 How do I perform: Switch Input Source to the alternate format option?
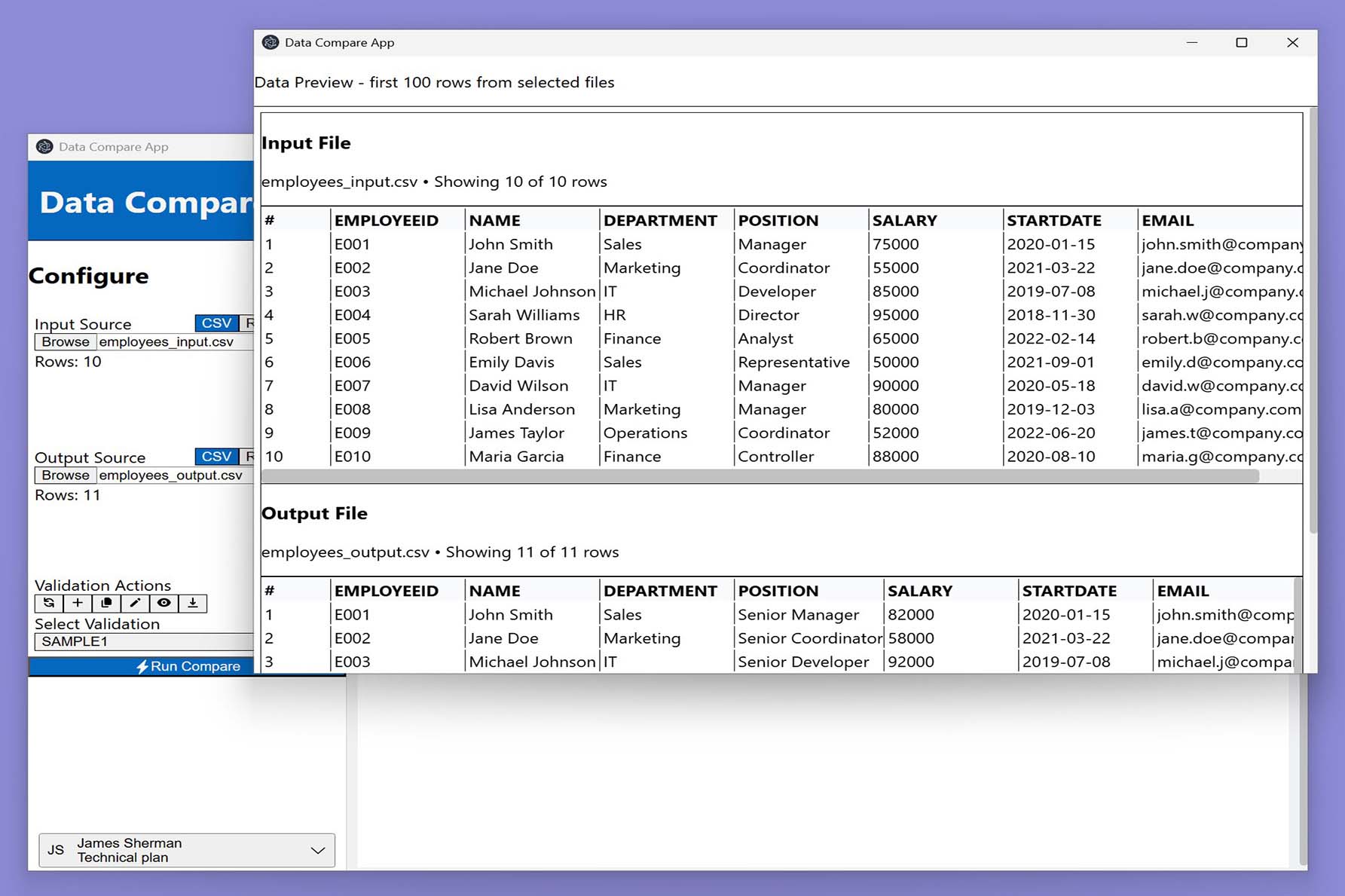tap(249, 323)
